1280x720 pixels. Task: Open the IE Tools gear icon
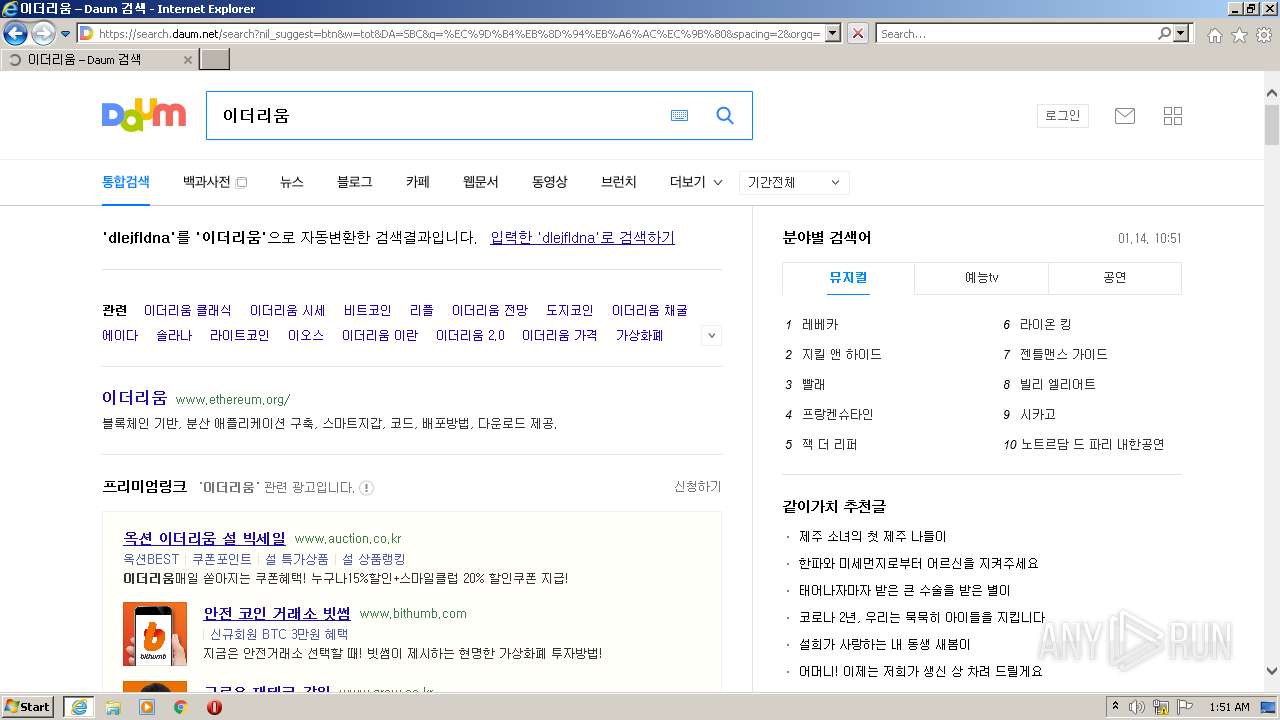tap(1264, 34)
